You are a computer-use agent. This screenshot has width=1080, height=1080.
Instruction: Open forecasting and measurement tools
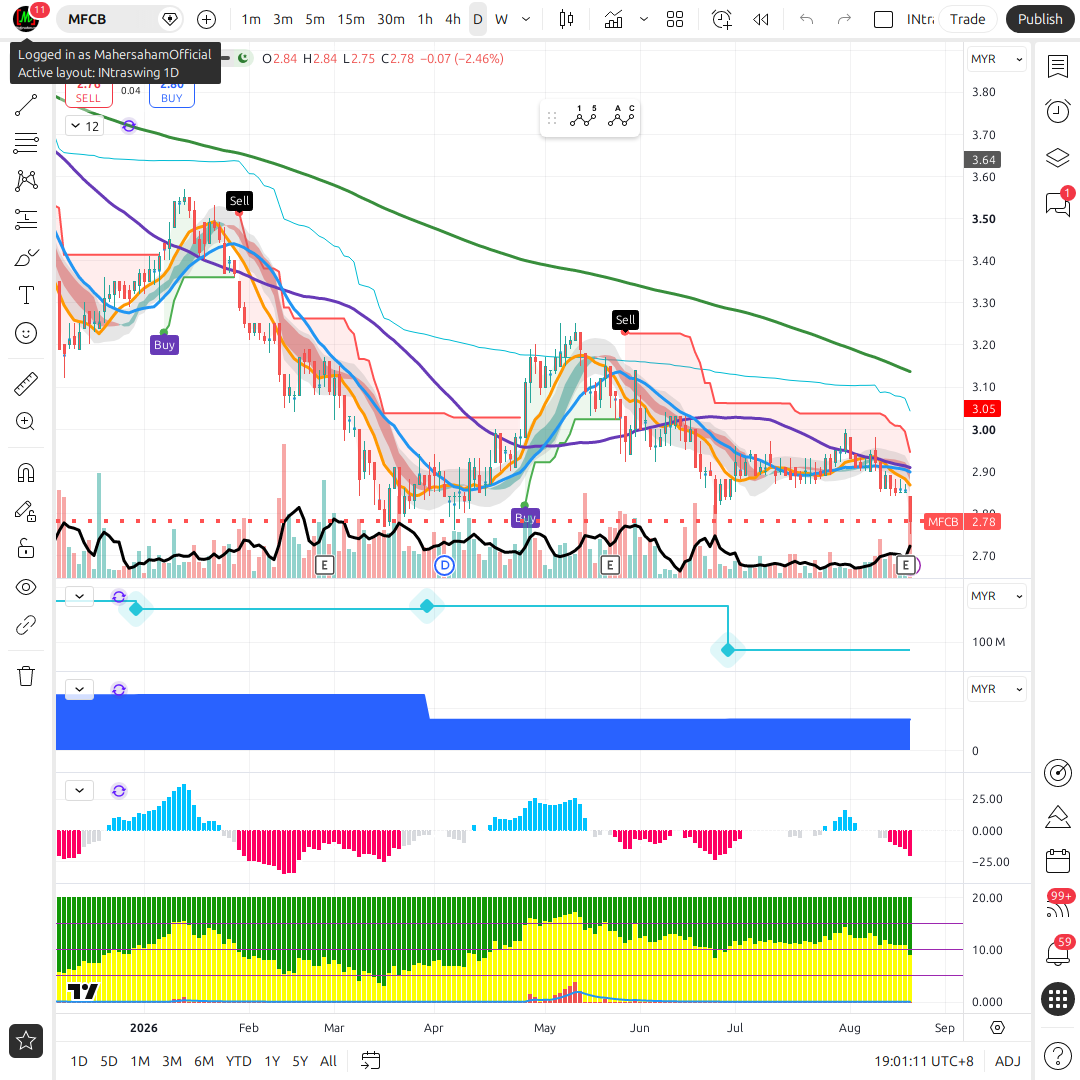[26, 219]
